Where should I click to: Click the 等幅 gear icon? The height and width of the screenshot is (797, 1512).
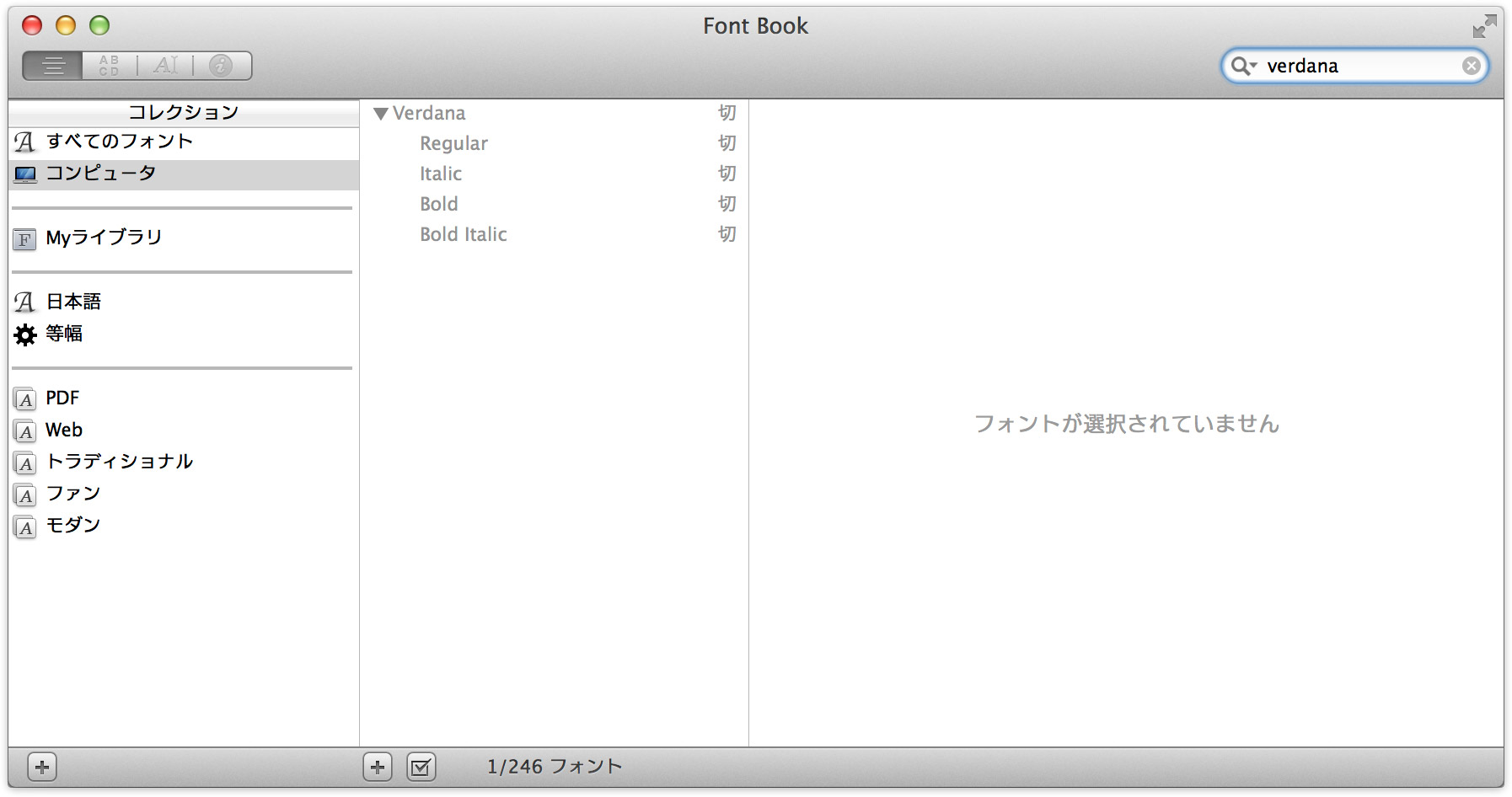click(x=25, y=334)
